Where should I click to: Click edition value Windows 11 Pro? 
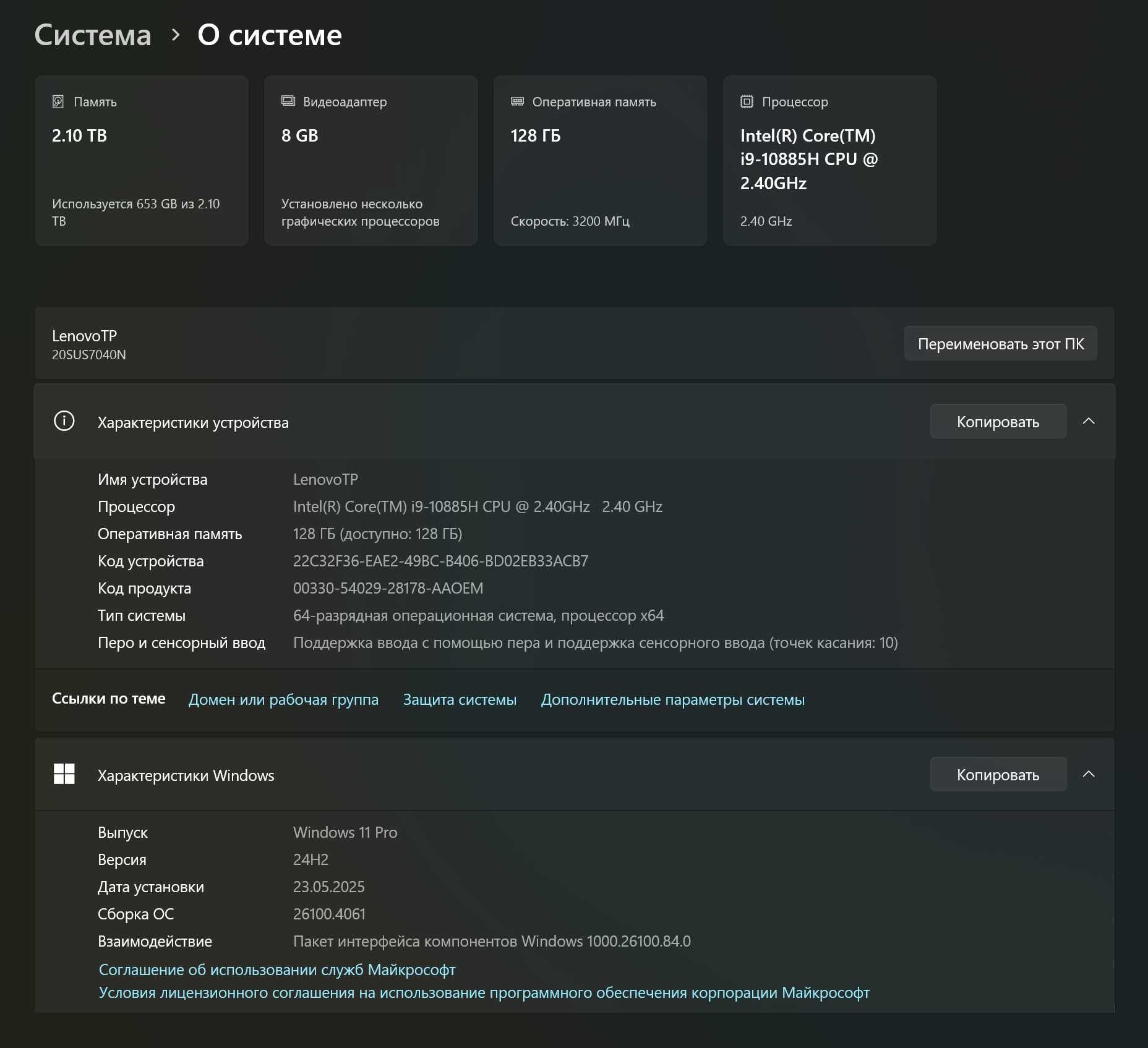tap(345, 832)
